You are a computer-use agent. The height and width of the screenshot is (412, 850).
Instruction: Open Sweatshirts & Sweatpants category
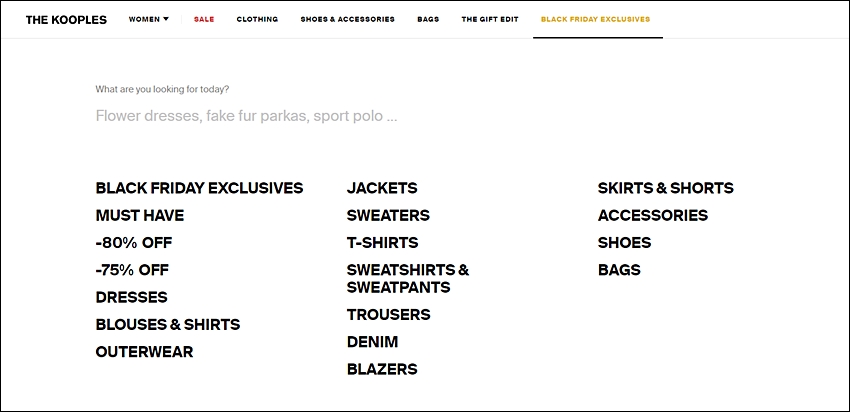408,279
